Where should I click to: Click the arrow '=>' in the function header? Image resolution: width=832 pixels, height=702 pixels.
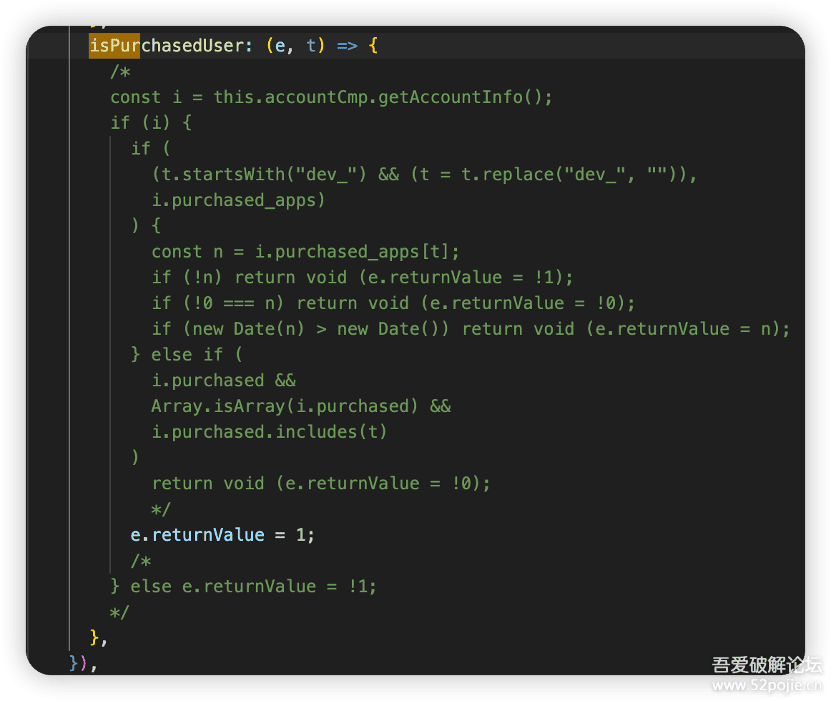coord(347,46)
